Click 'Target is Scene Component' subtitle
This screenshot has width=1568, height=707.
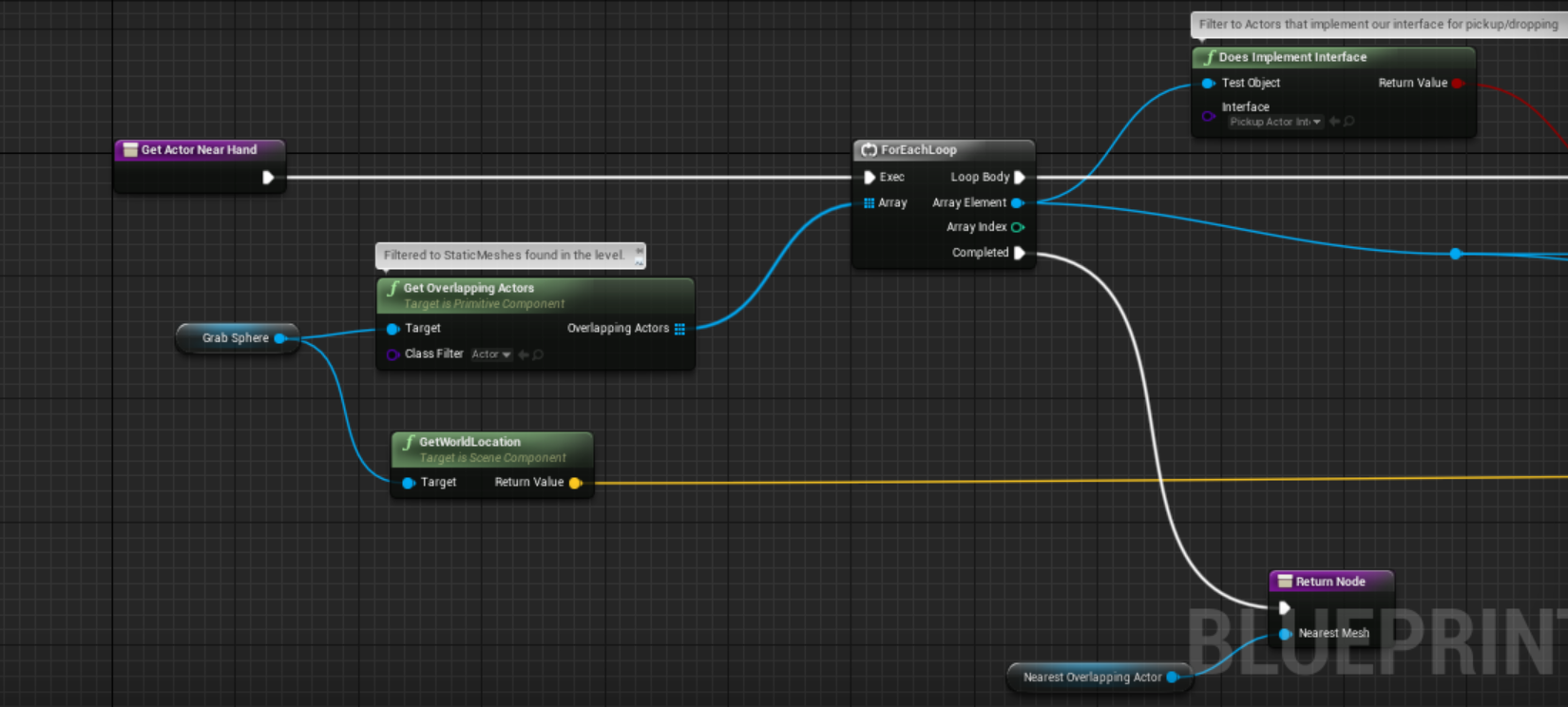point(492,458)
